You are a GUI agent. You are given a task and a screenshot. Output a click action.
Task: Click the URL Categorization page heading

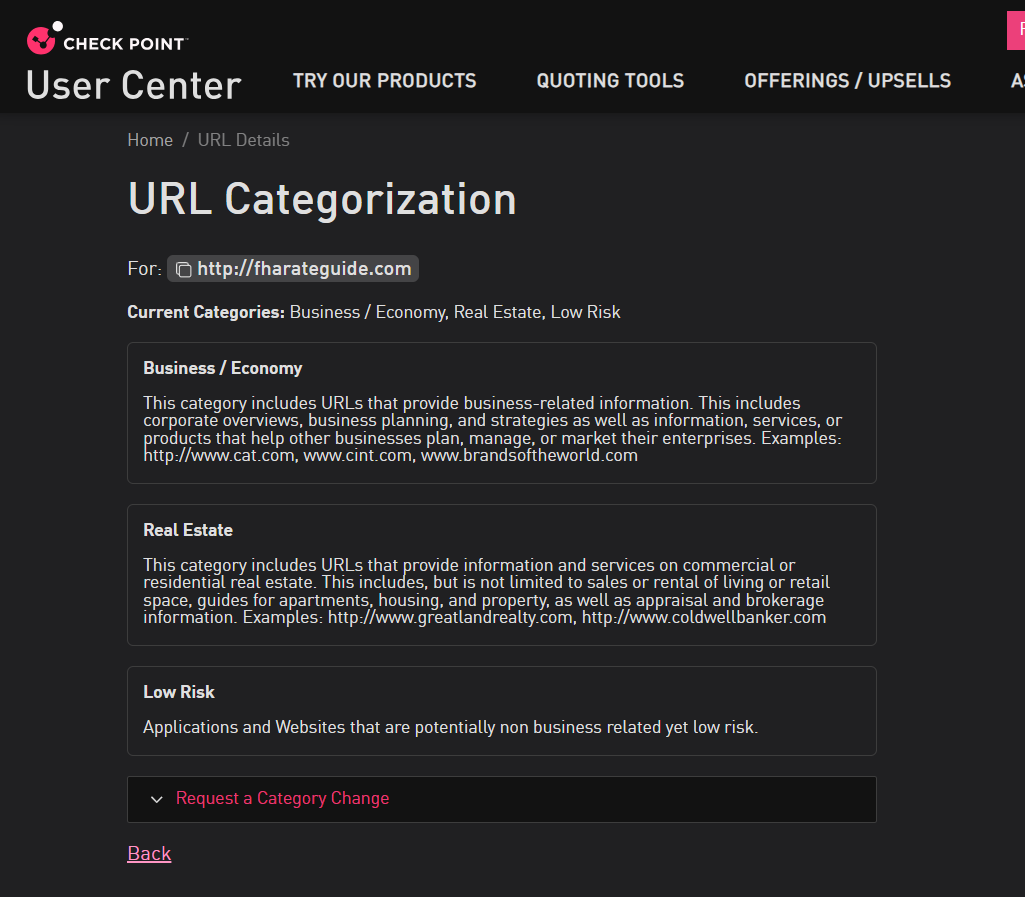click(x=322, y=199)
